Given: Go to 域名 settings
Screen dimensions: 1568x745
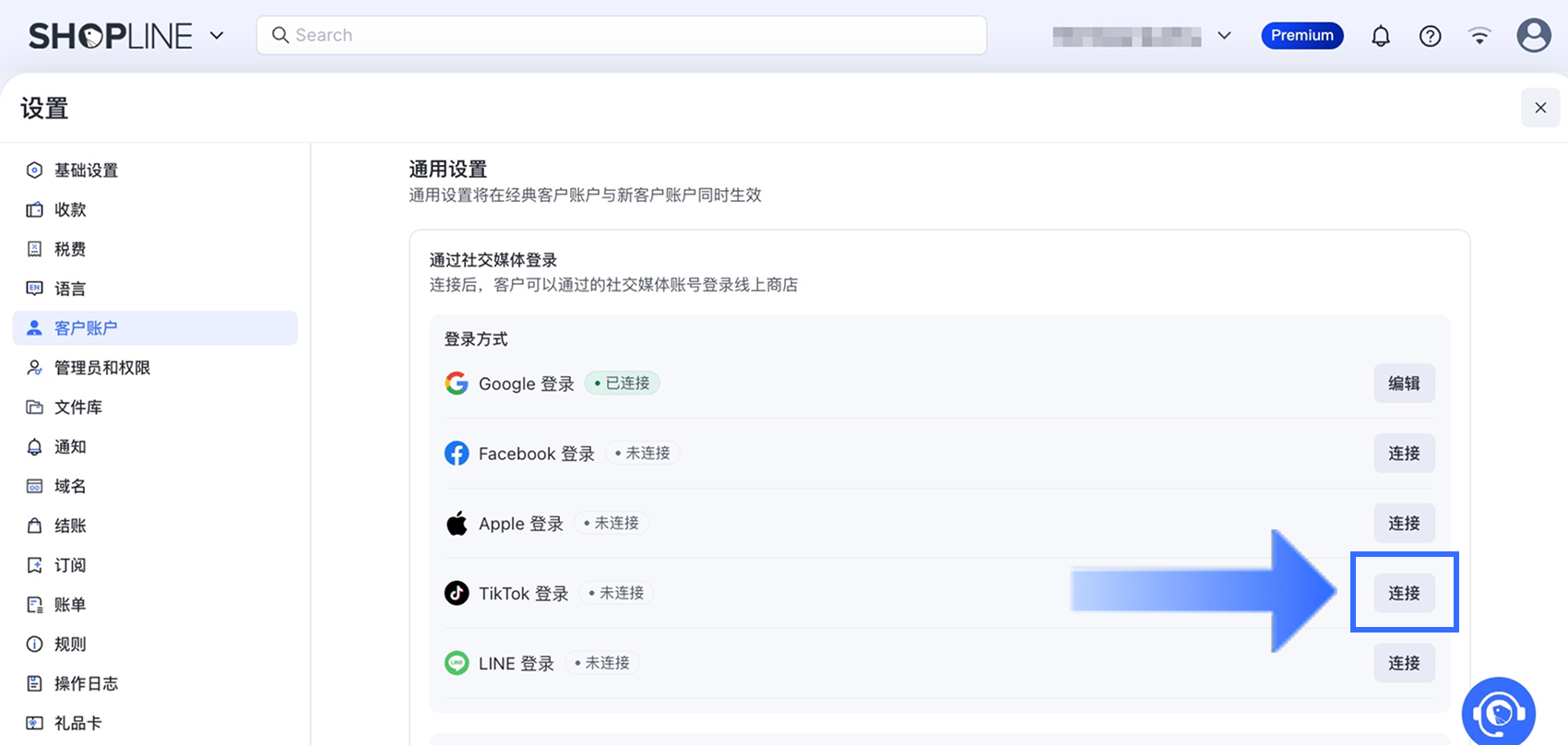Looking at the screenshot, I should point(70,486).
